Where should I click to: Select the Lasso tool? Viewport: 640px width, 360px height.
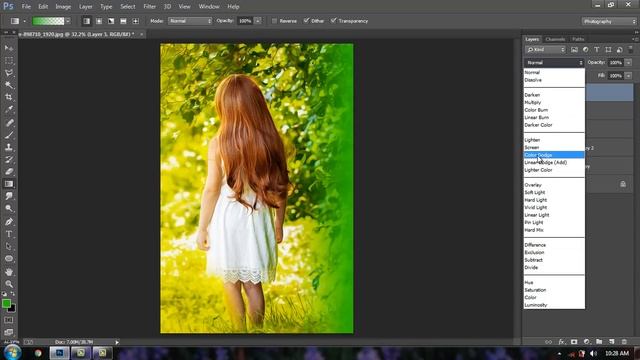tap(9, 73)
